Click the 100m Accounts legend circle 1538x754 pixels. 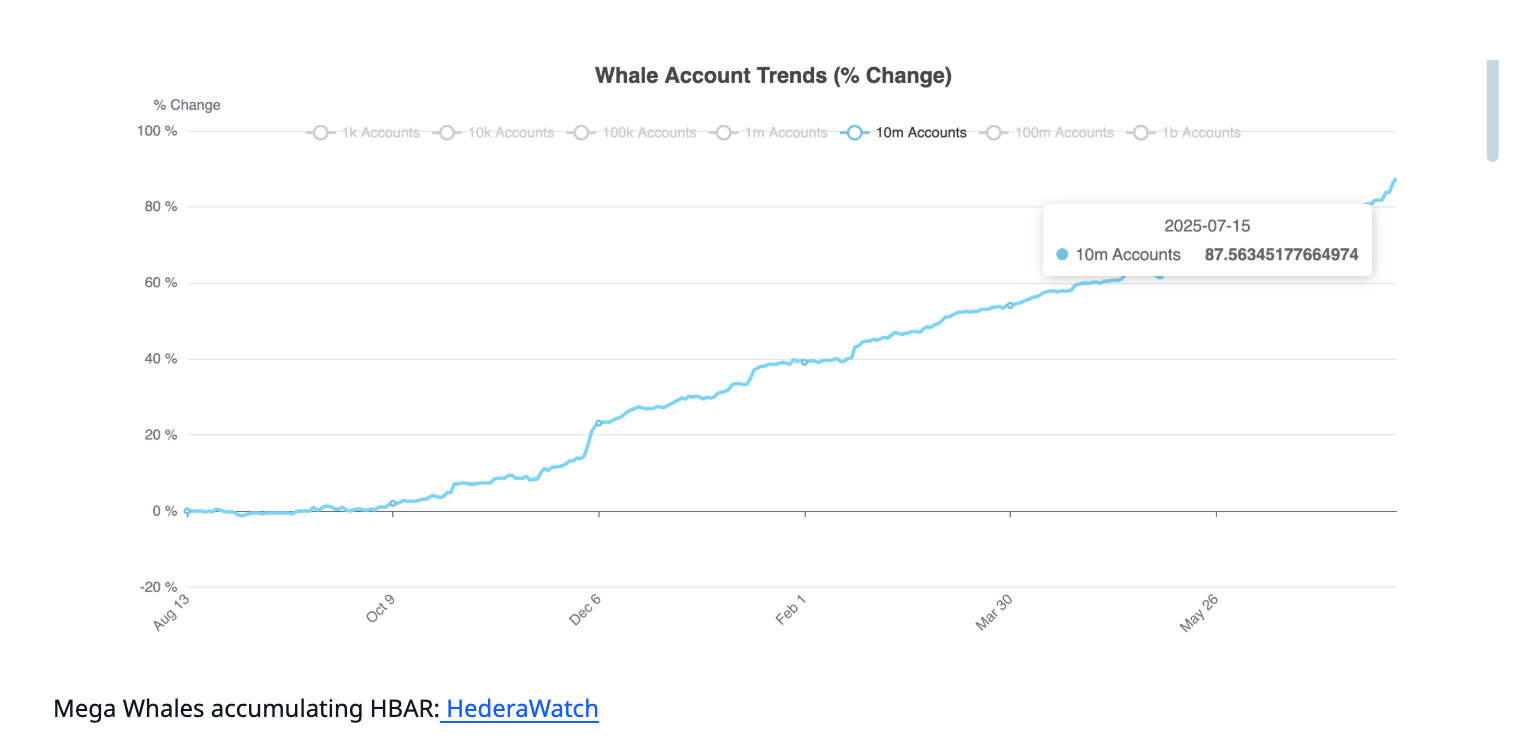[x=993, y=133]
